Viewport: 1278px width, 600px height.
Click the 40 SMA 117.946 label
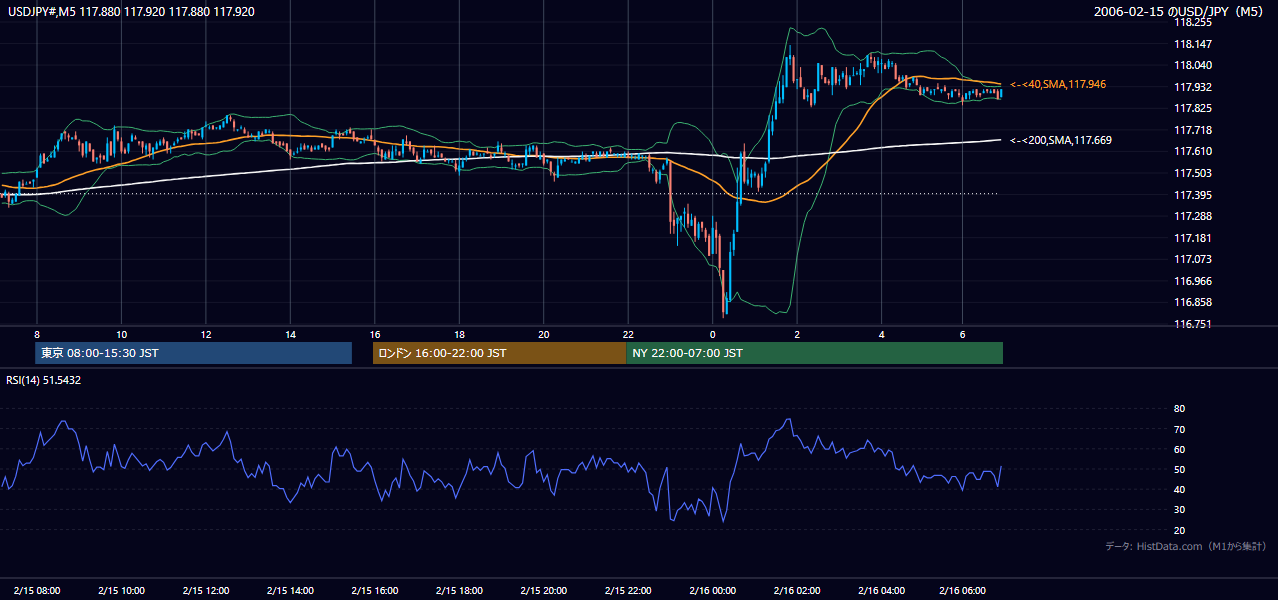point(1058,85)
